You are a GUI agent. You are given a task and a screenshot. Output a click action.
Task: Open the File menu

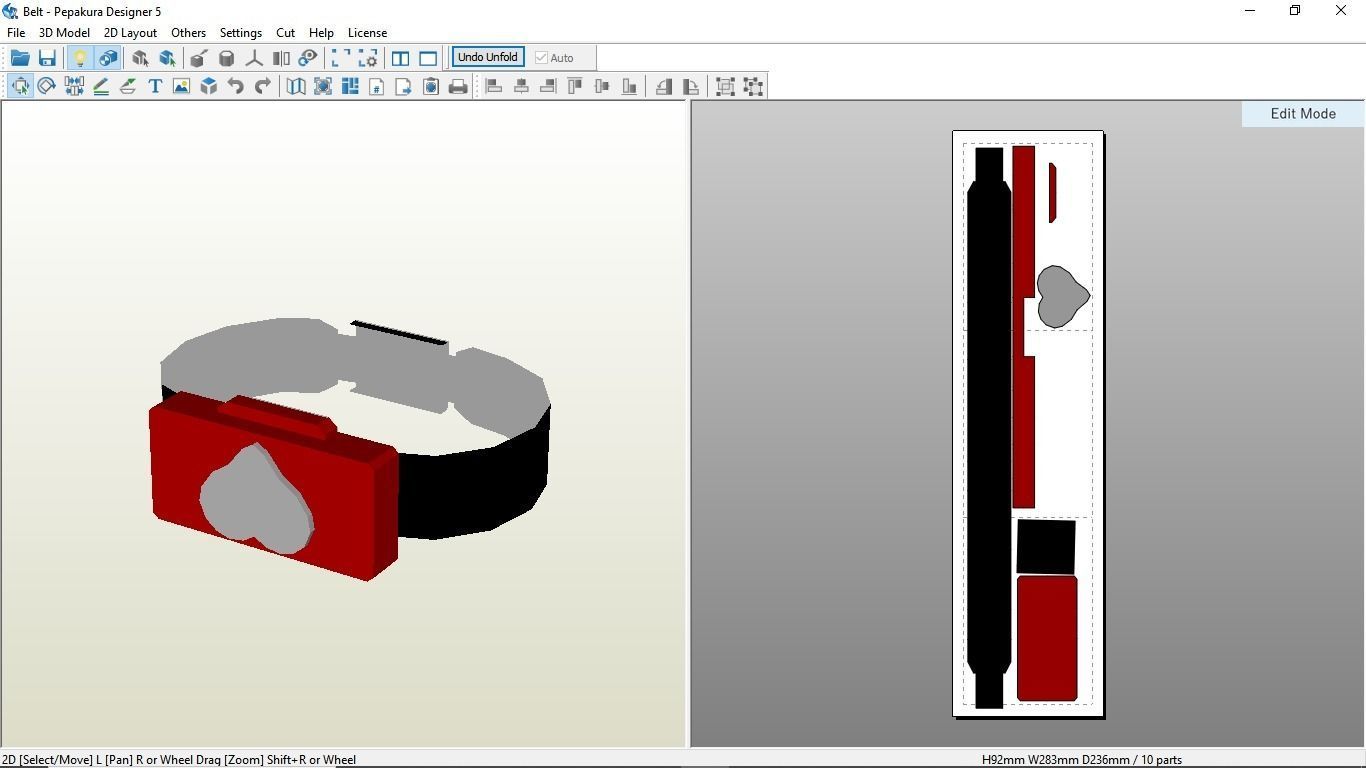point(16,33)
